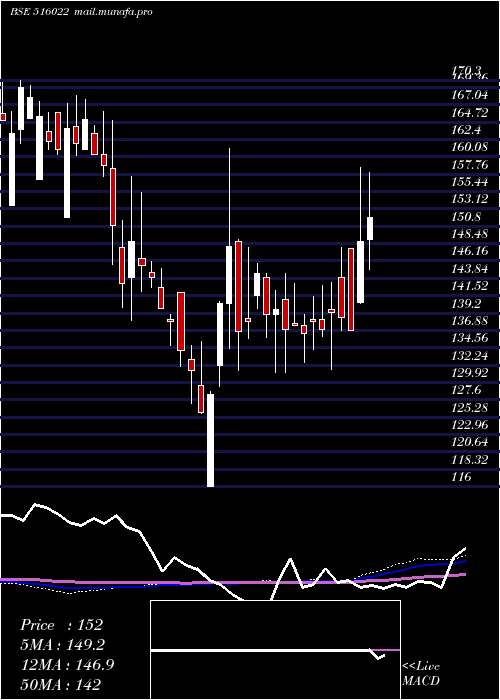Click the 127.6 price axis label
Screen dimensions: 500x700
pos(466,390)
